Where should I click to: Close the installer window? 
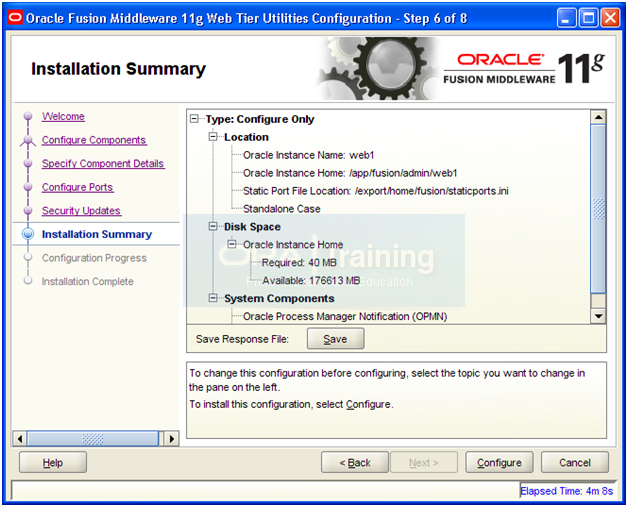tap(611, 18)
